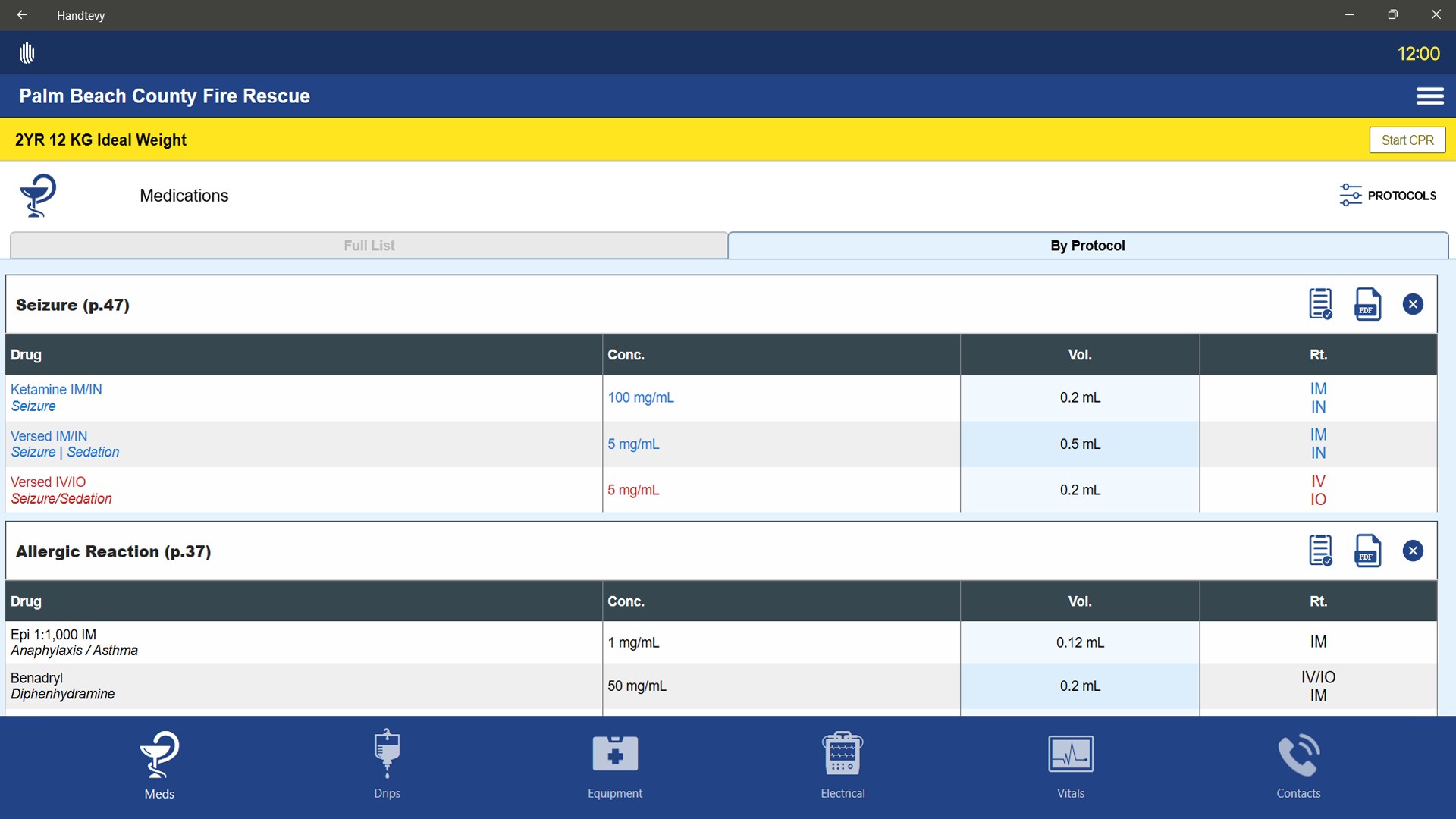Image resolution: width=1456 pixels, height=819 pixels.
Task: Open the Ketamine IM/IN drug link
Action: tap(55, 389)
